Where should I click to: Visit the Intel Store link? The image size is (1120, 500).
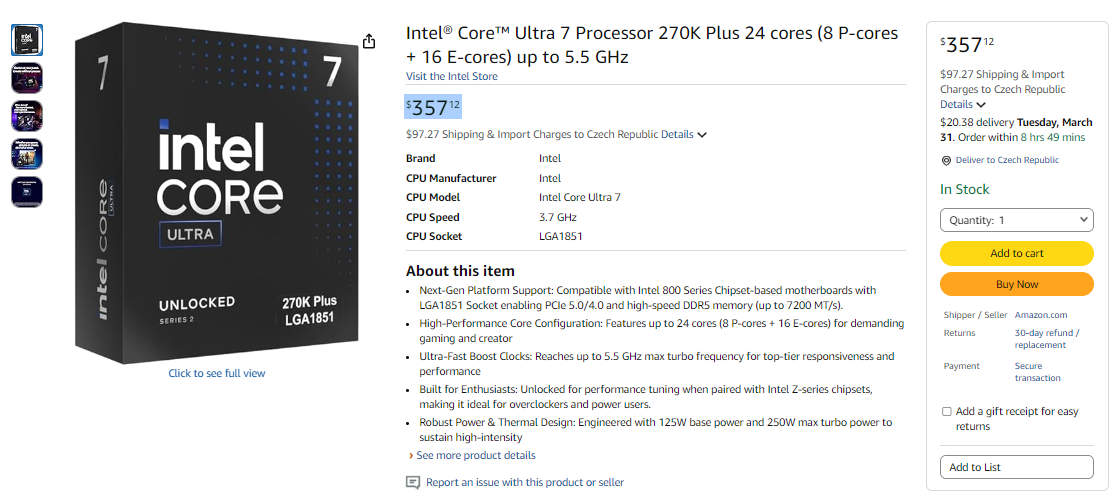coord(451,77)
